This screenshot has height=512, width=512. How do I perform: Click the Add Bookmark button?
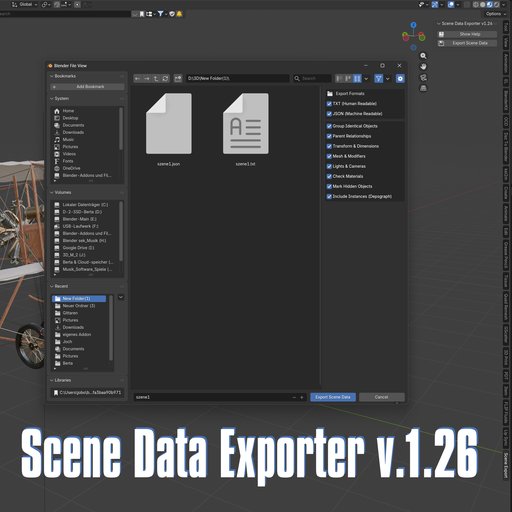click(x=87, y=87)
